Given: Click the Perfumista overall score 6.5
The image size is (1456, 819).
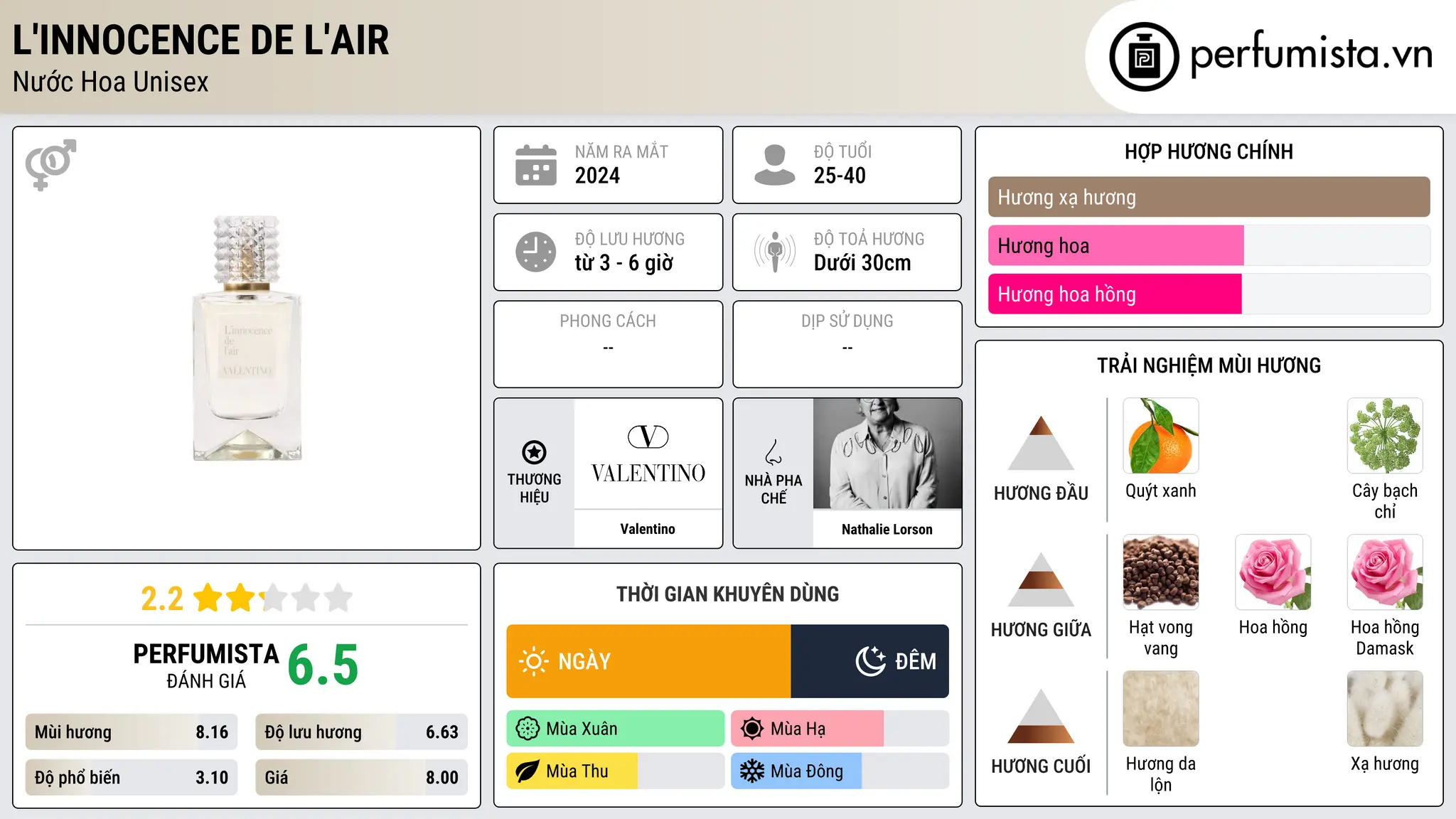Looking at the screenshot, I should point(323,665).
